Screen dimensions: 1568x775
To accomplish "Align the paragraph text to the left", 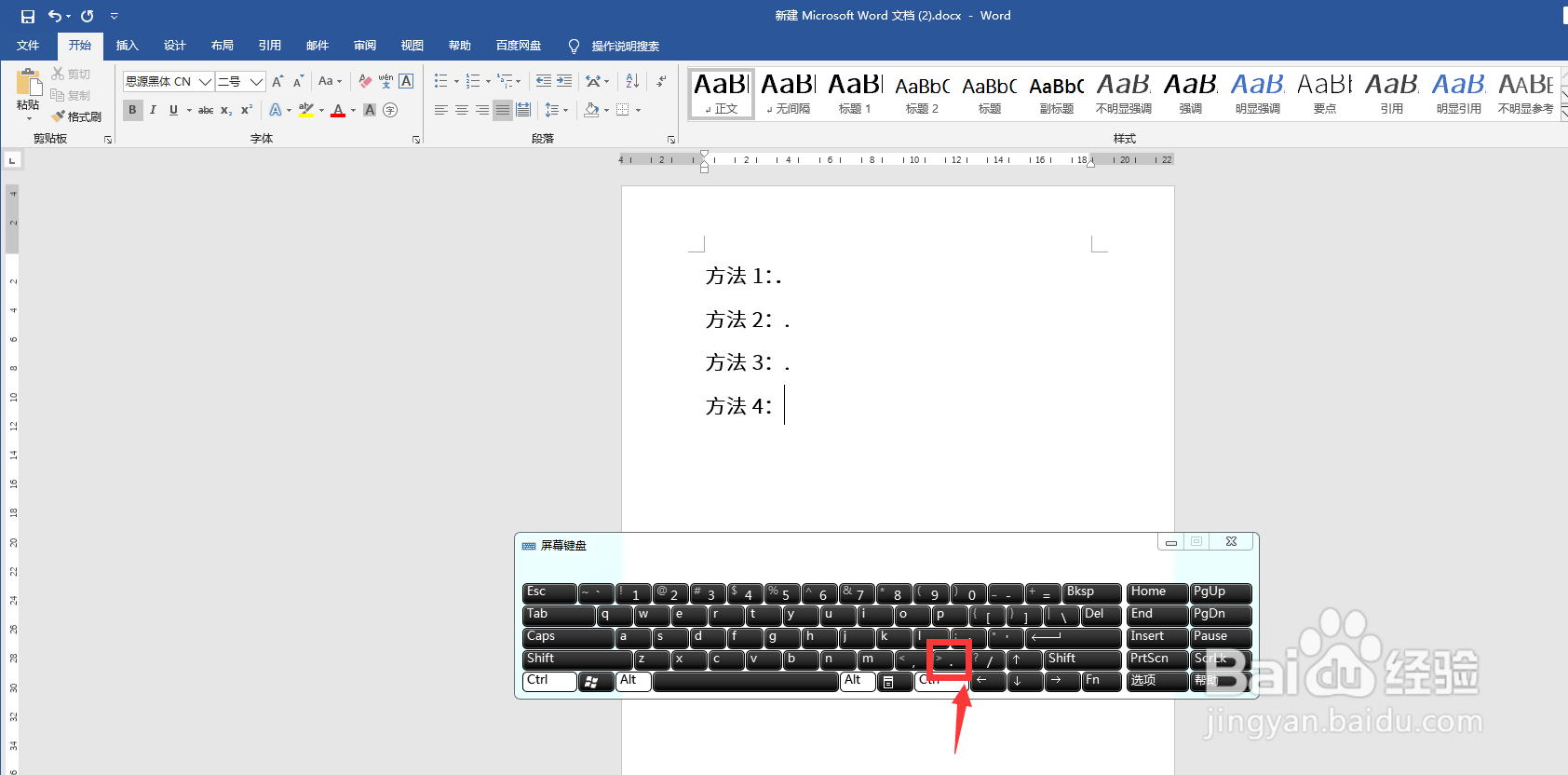I will [x=441, y=110].
